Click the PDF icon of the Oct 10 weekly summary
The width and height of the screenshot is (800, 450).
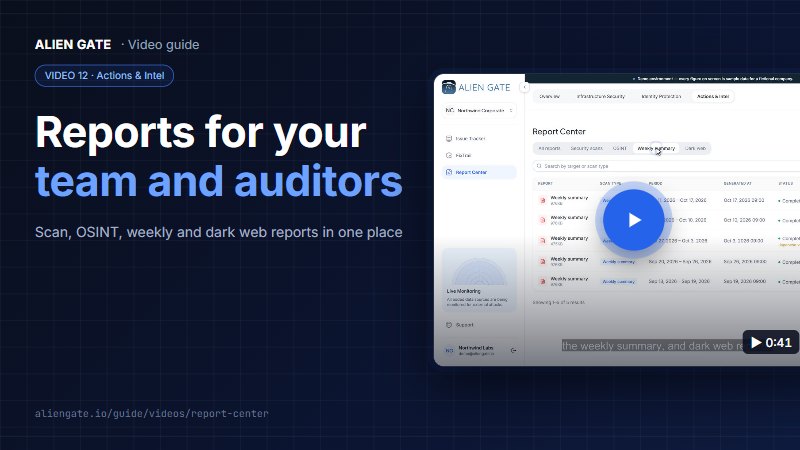542,220
